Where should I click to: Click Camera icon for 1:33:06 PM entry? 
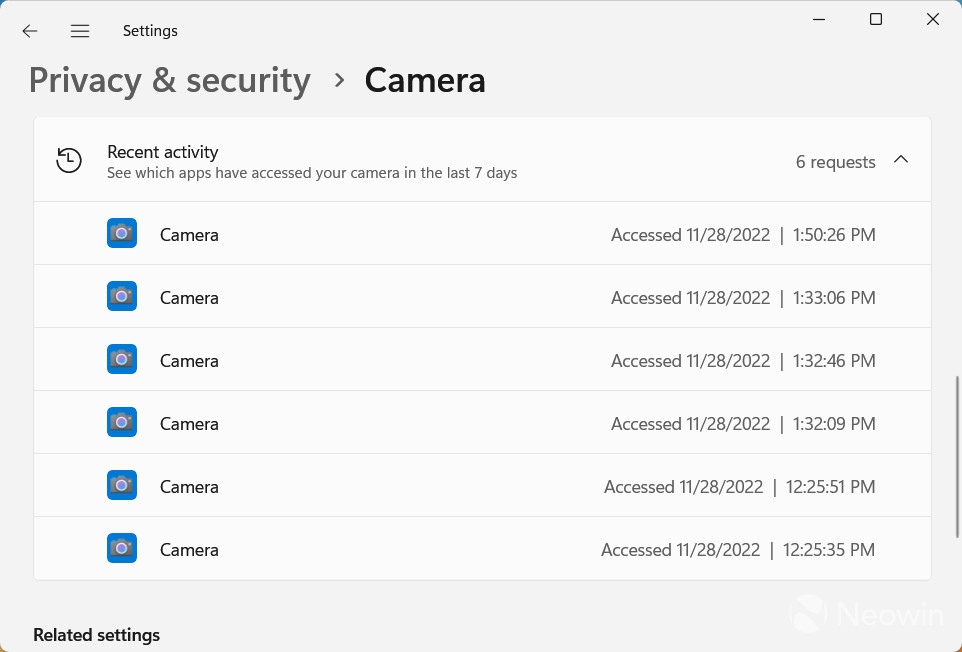tap(121, 296)
